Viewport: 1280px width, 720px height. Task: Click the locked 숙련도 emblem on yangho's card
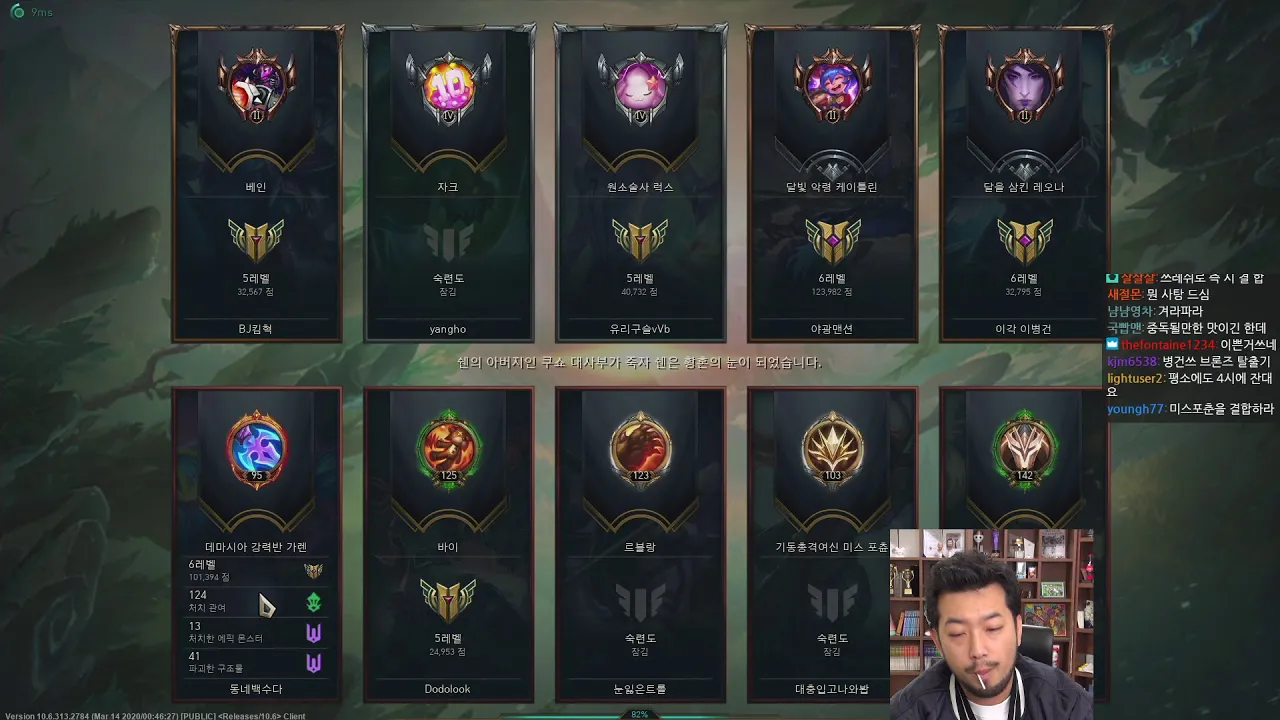[x=448, y=241]
